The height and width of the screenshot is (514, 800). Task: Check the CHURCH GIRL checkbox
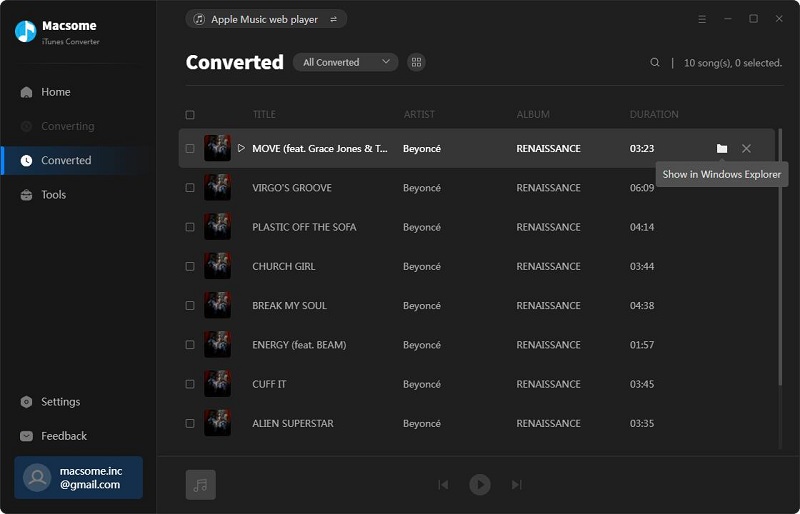[190, 266]
